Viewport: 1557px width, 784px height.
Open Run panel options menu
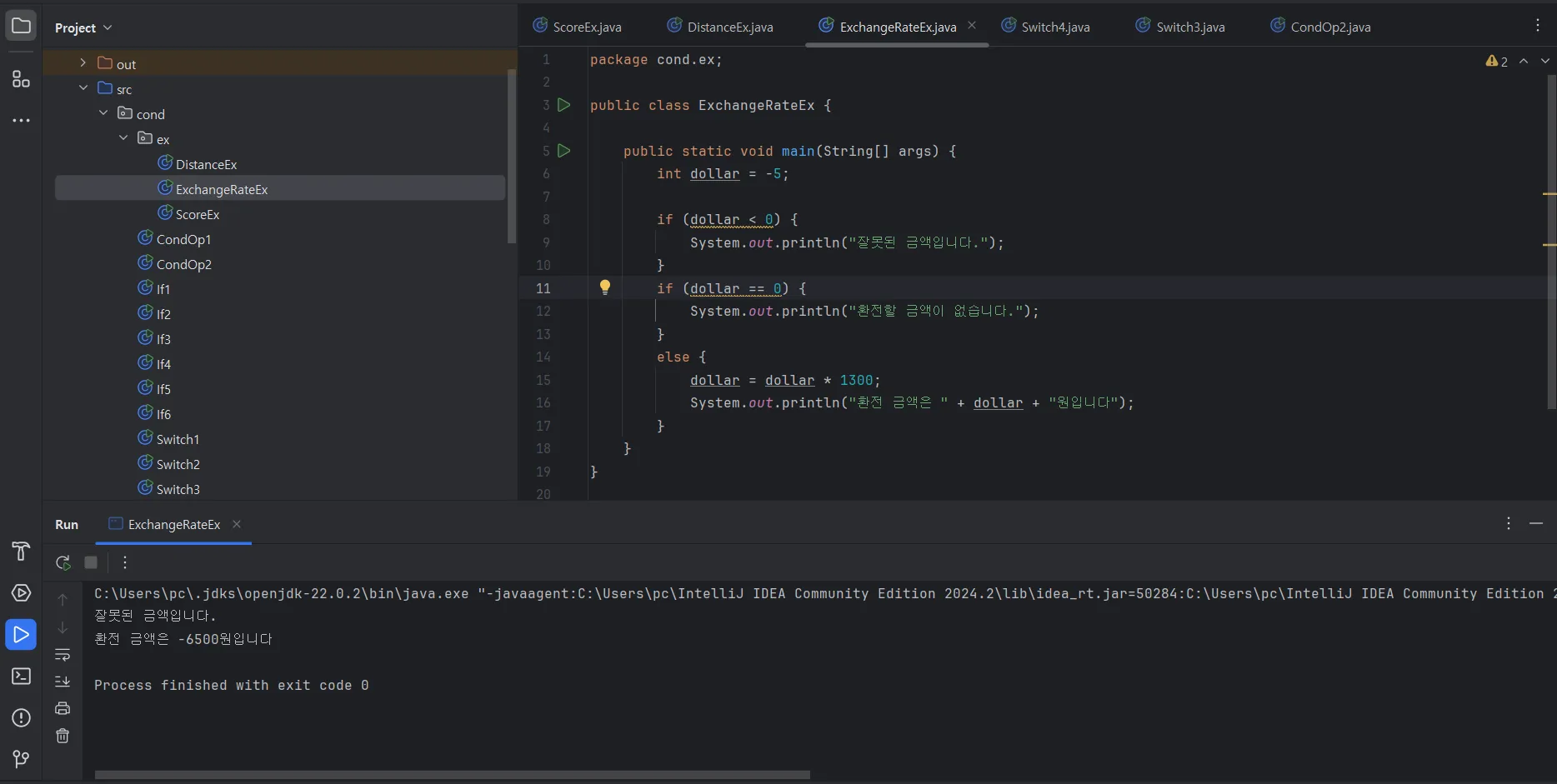click(1509, 523)
